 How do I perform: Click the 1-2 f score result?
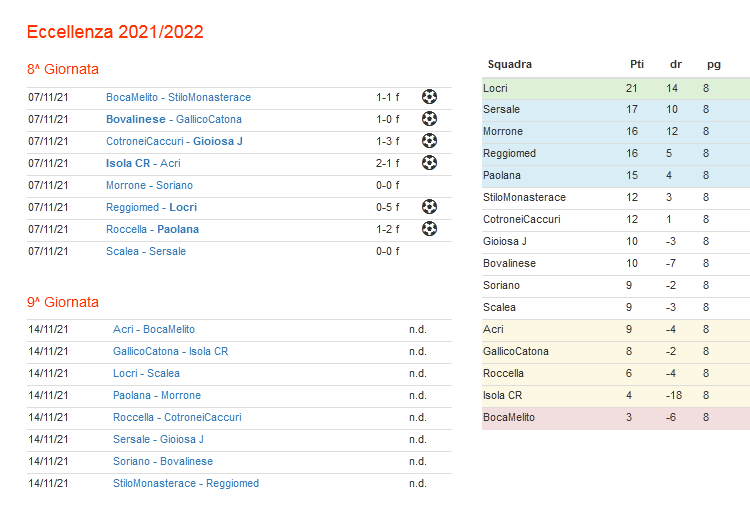coord(387,229)
